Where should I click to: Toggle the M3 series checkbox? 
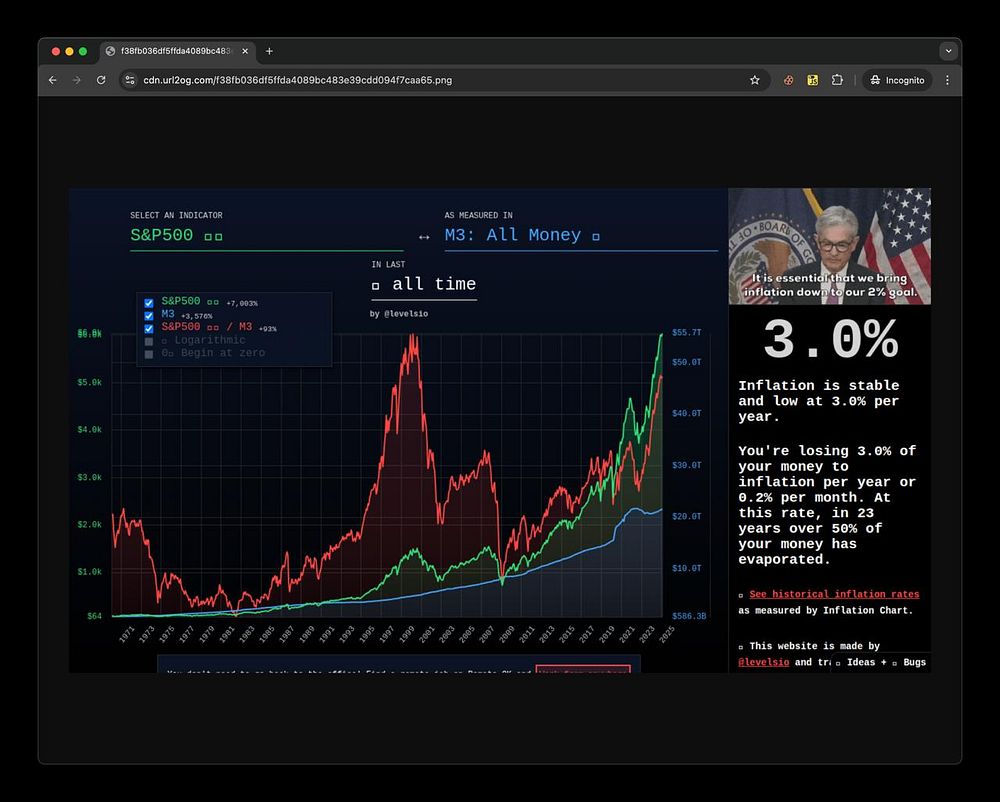click(x=149, y=316)
